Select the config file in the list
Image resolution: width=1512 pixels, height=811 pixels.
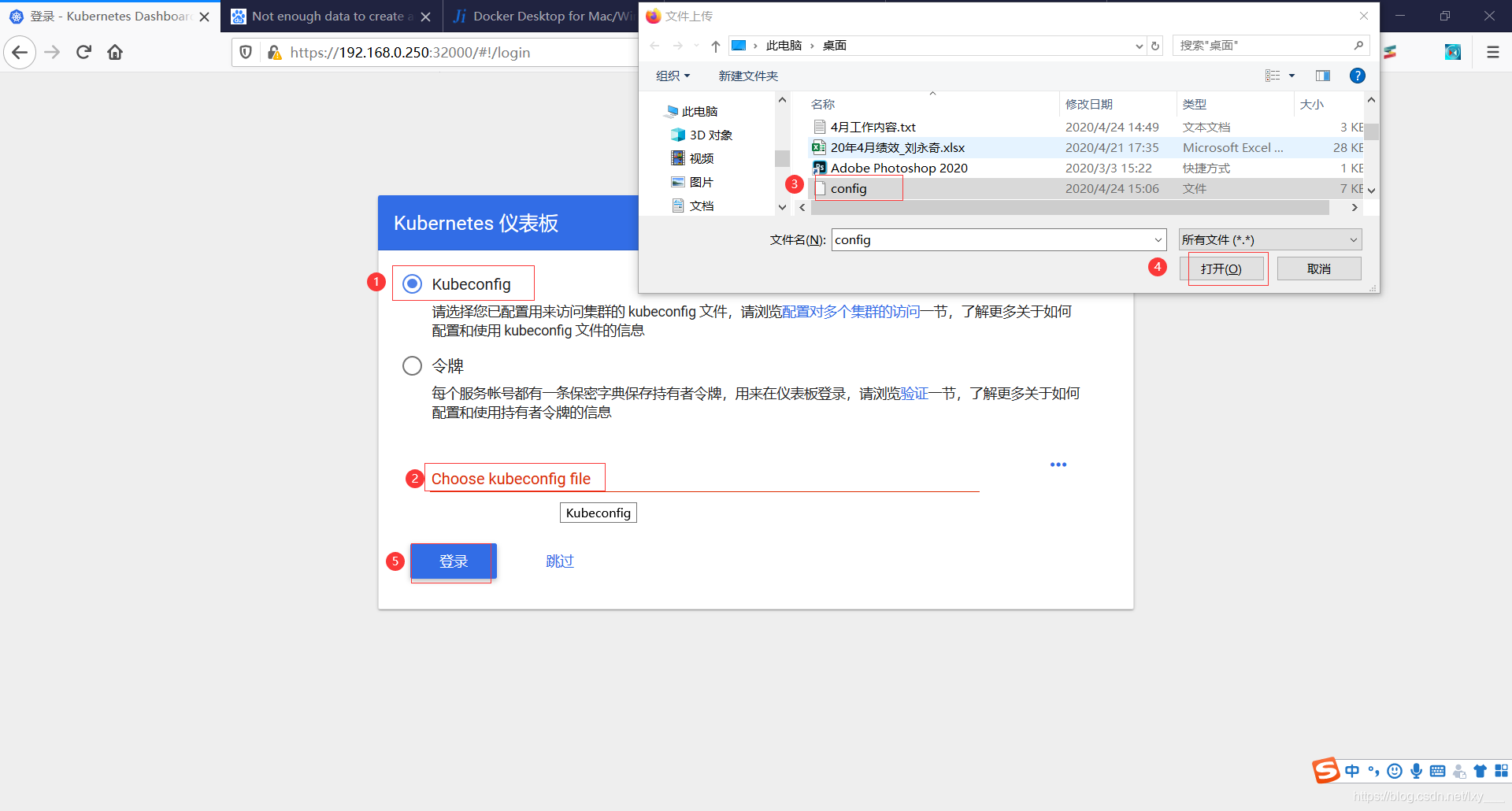coord(848,189)
